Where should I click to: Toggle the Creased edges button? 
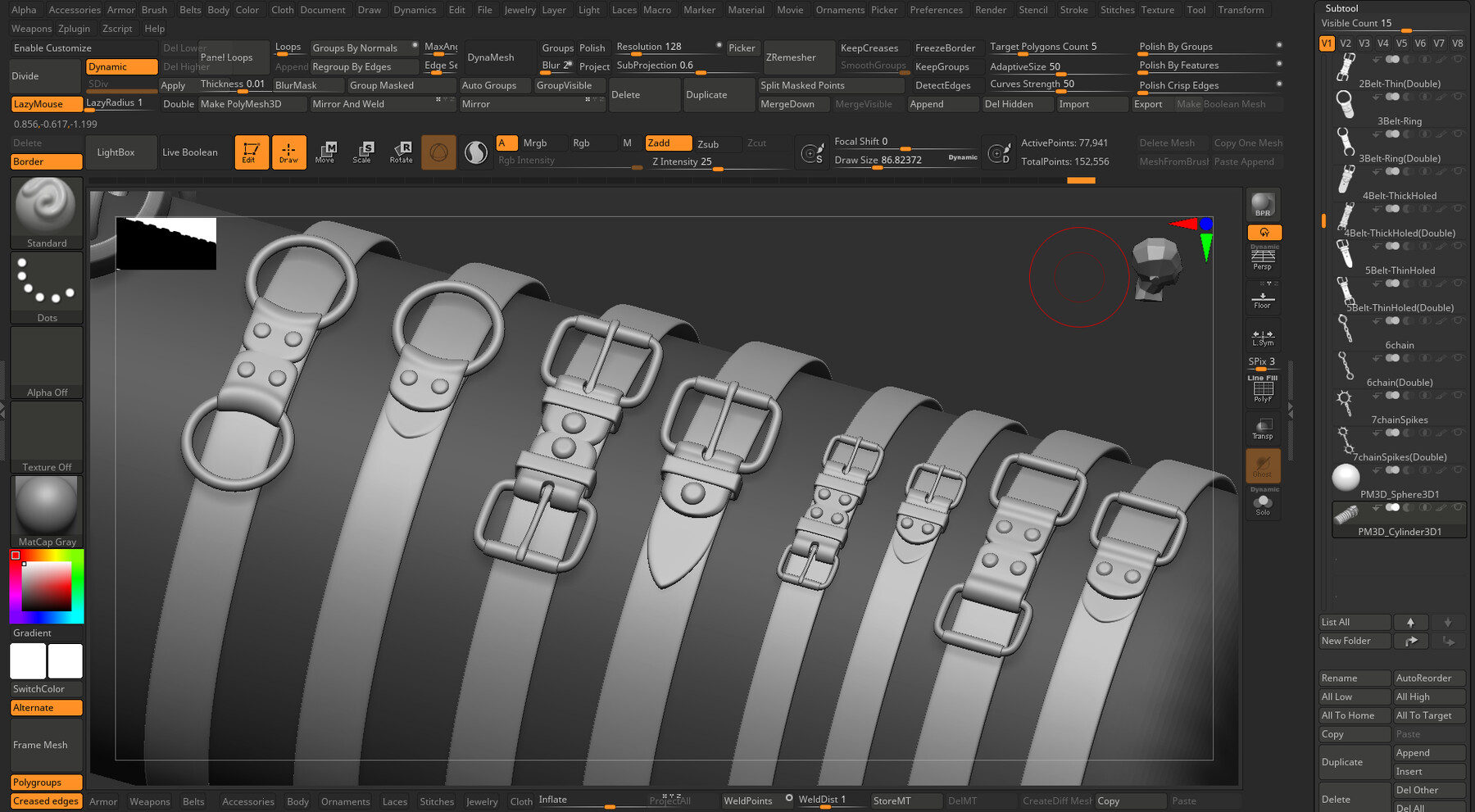(47, 801)
